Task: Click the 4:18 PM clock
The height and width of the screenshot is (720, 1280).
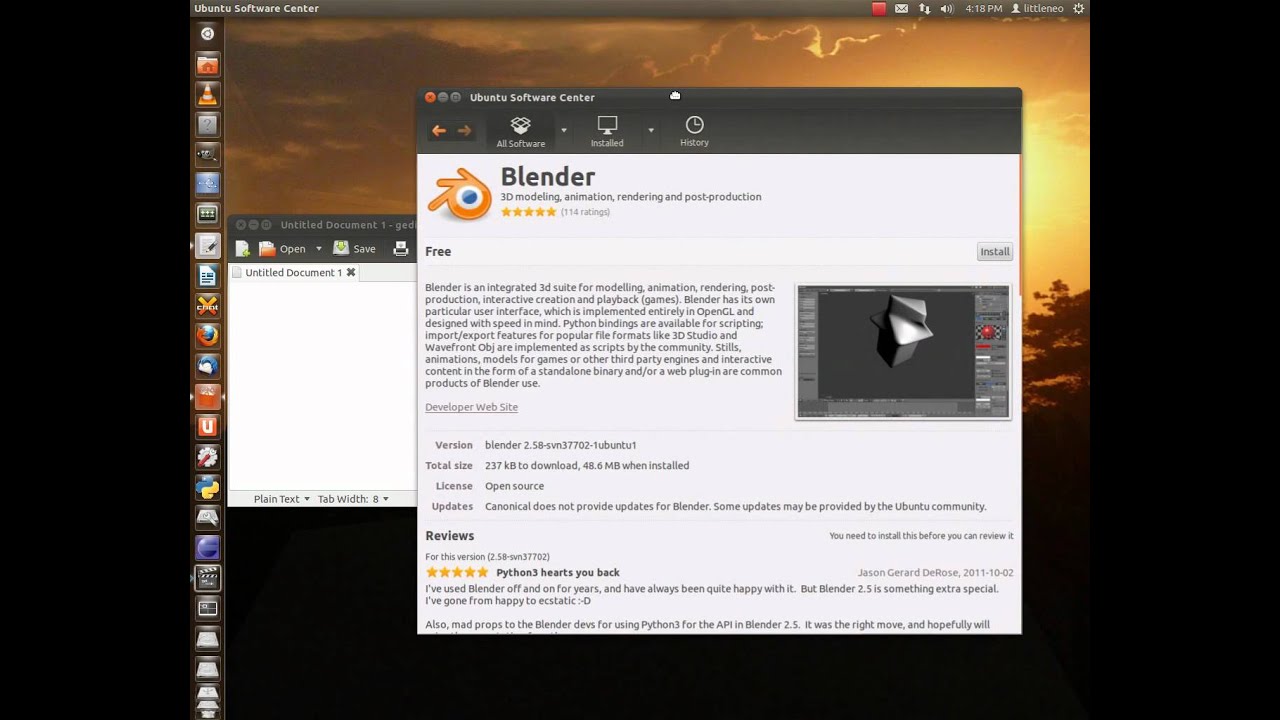Action: click(984, 8)
